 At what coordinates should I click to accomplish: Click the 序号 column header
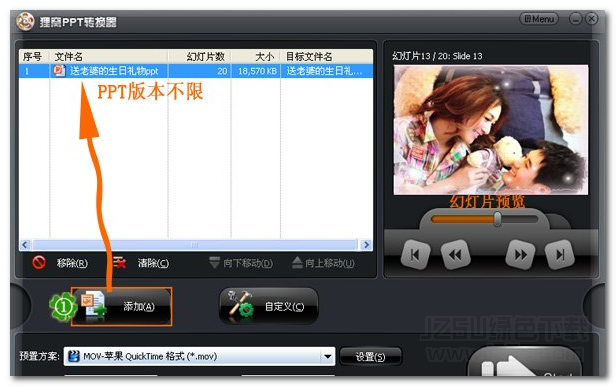coord(34,57)
